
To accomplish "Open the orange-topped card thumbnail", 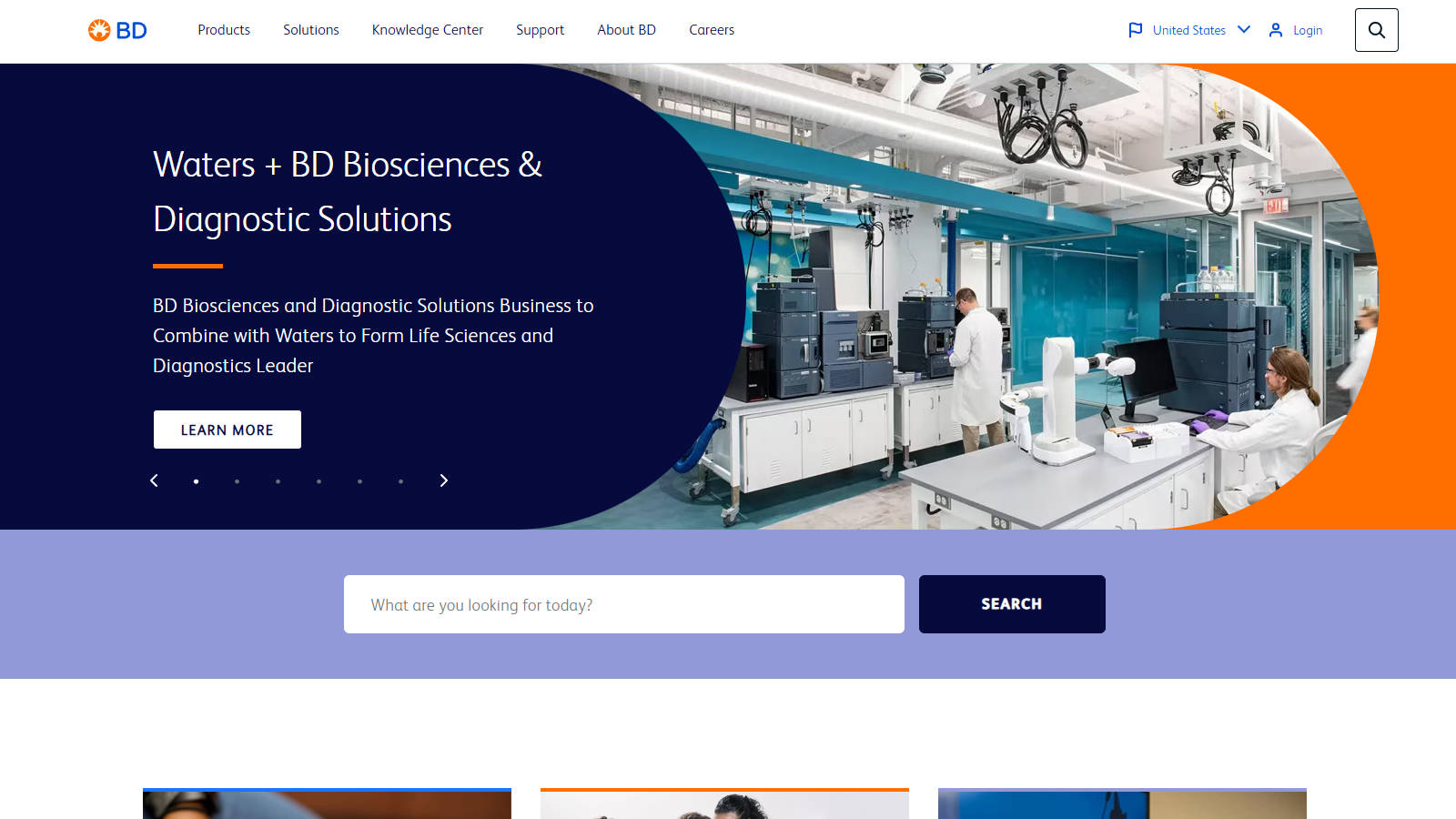I will [x=724, y=804].
